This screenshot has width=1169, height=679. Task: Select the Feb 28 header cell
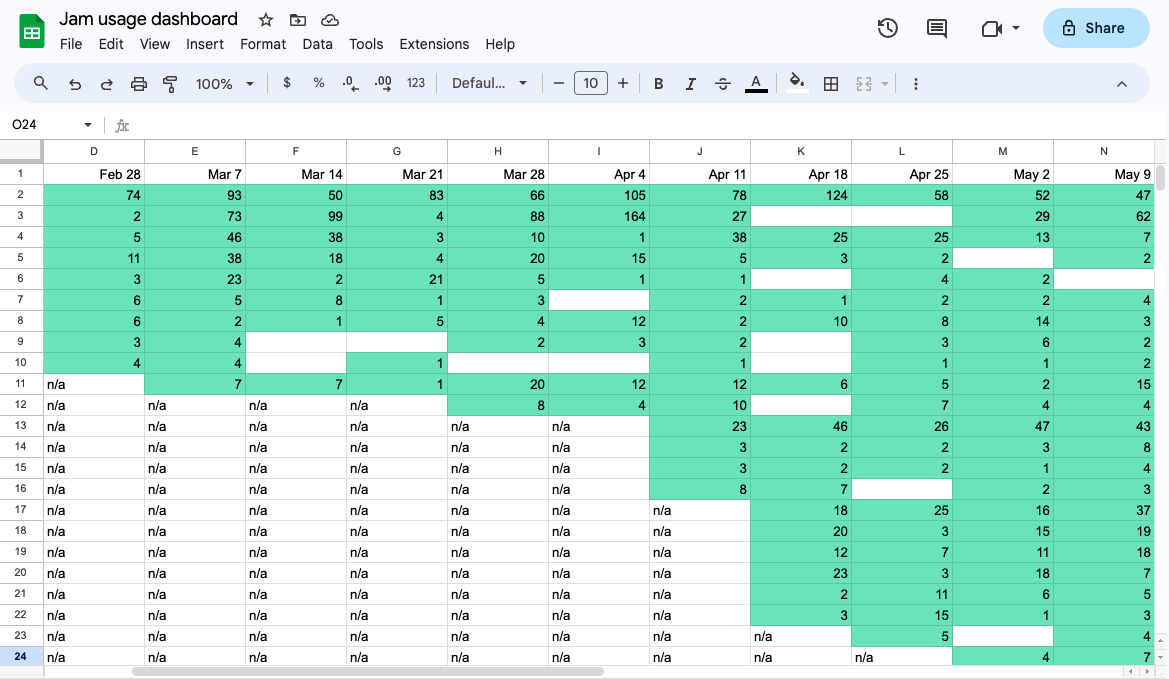point(94,174)
